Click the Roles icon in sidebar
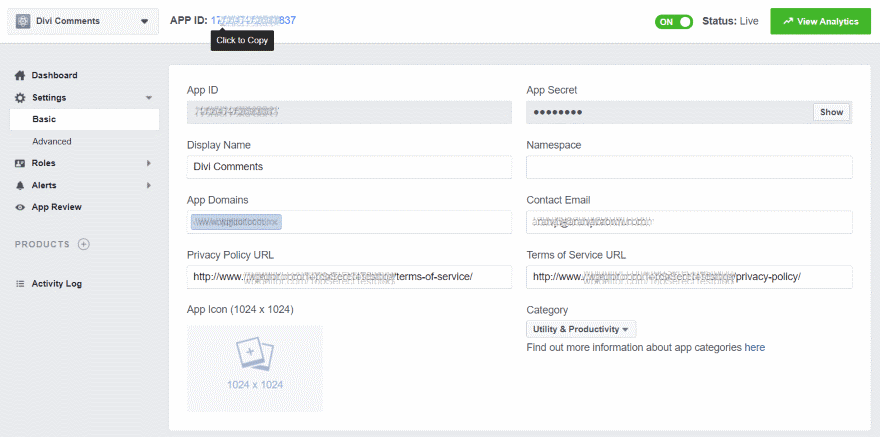The image size is (880, 437). point(20,163)
